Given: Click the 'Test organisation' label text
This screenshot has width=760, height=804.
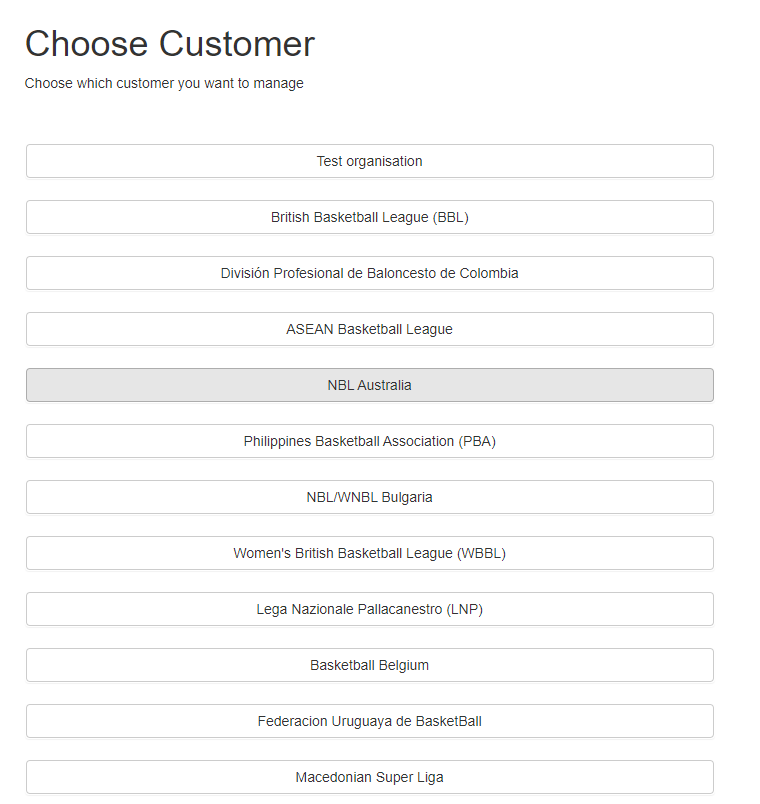Looking at the screenshot, I should tap(369, 161).
